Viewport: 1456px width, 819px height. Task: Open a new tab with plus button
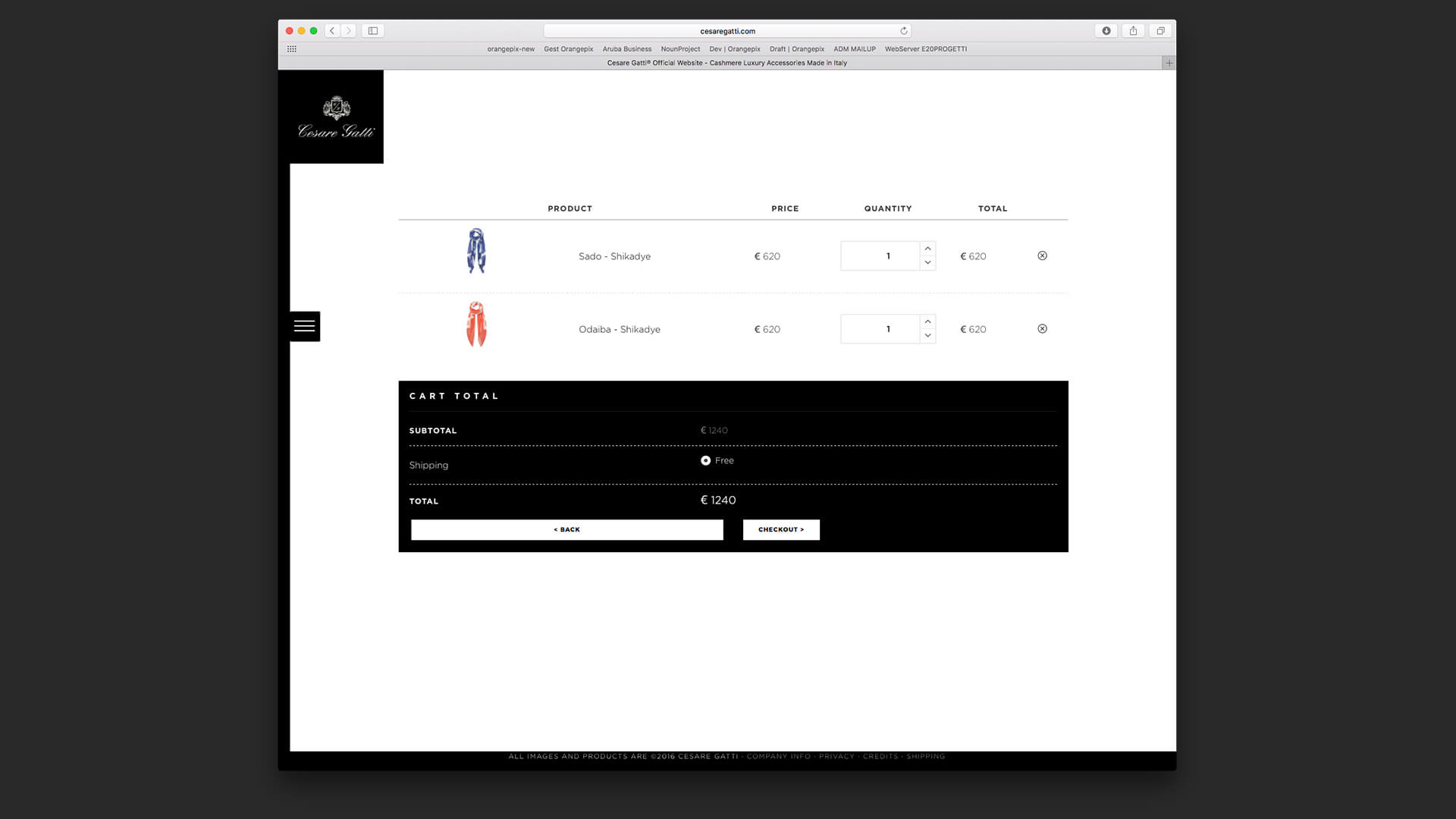1169,63
